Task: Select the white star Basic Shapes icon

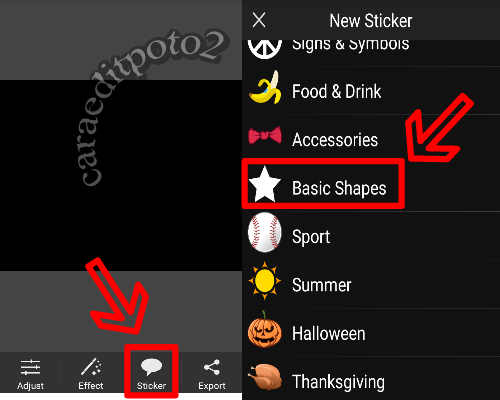Action: pos(265,184)
